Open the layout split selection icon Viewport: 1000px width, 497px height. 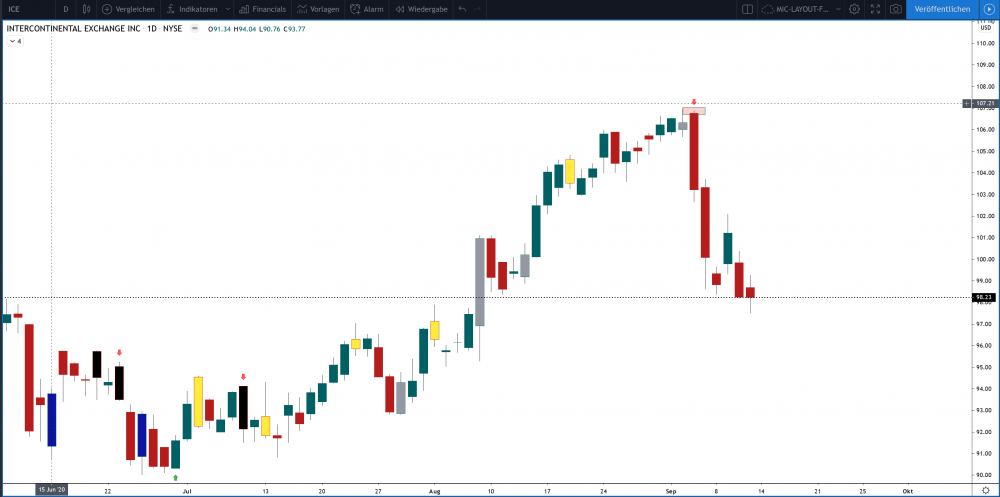coord(747,10)
